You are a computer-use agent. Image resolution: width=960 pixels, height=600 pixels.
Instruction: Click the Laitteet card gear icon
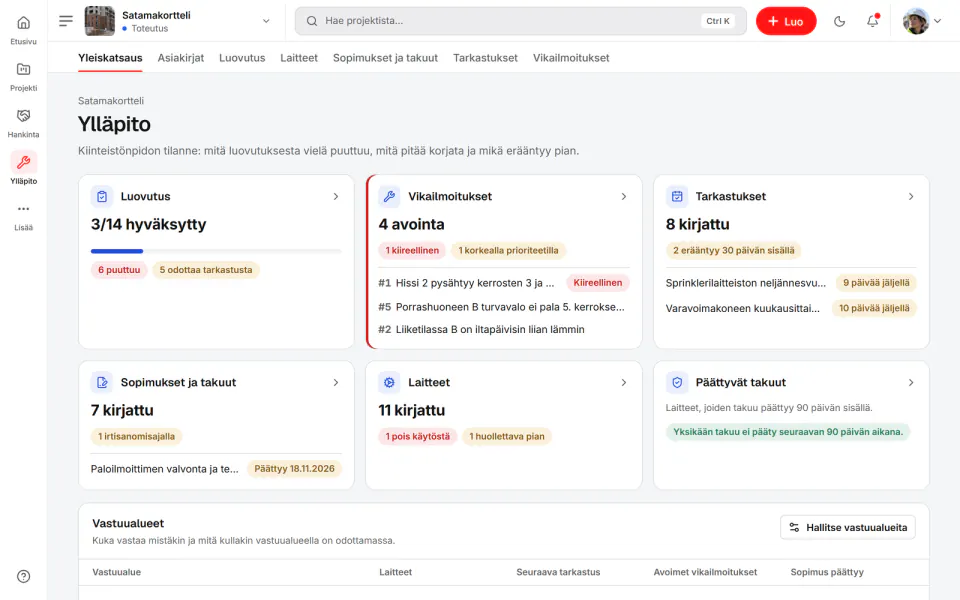tap(389, 383)
